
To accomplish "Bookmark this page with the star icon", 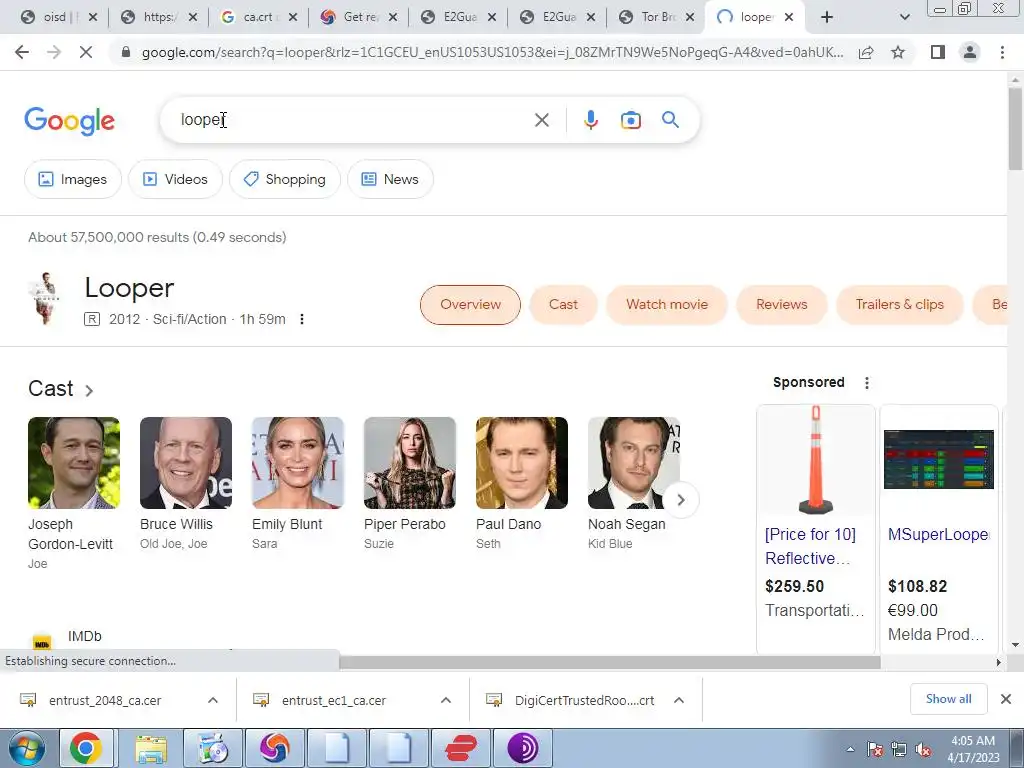I will point(898,52).
